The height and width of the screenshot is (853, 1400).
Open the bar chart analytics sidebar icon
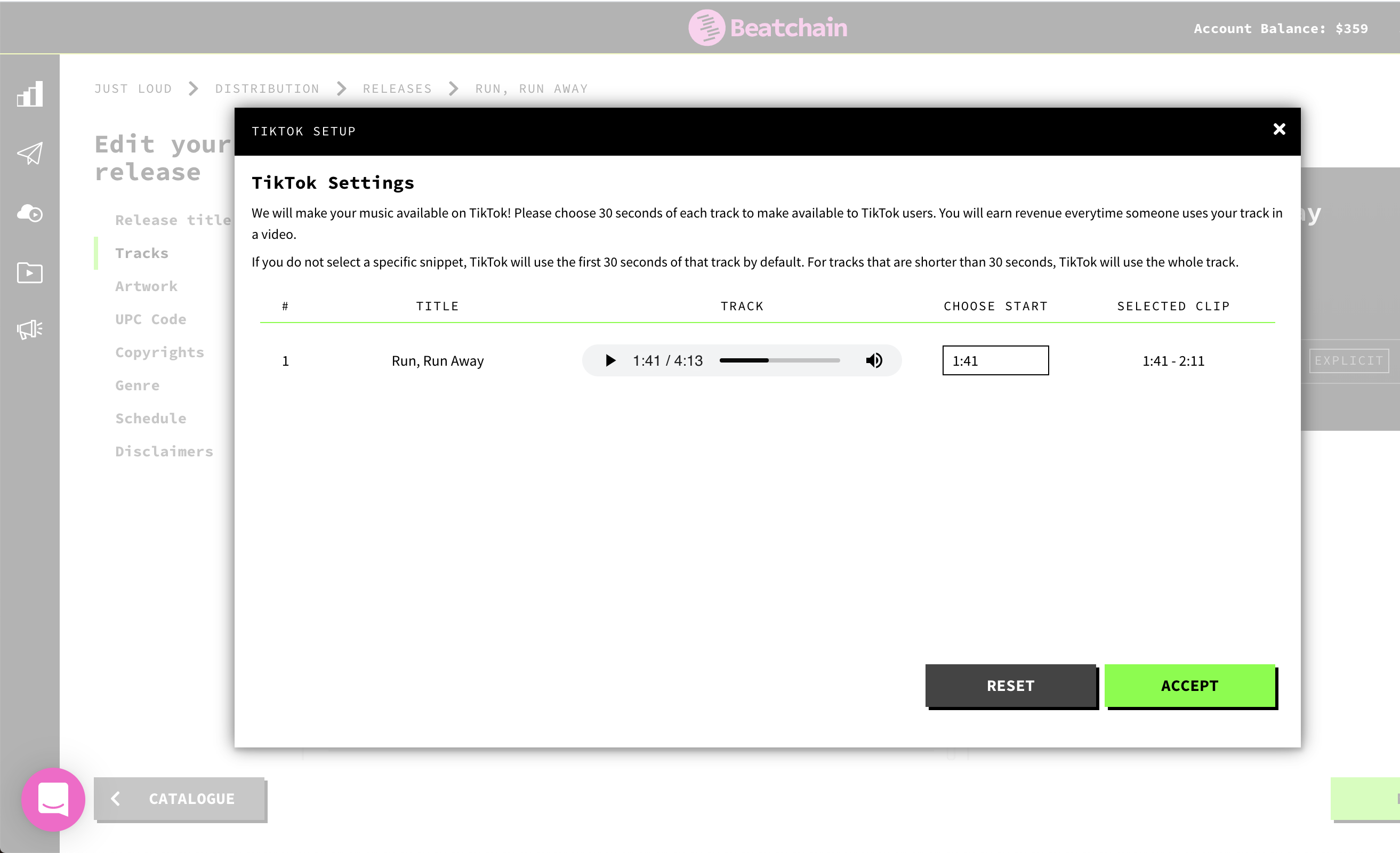tap(29, 94)
